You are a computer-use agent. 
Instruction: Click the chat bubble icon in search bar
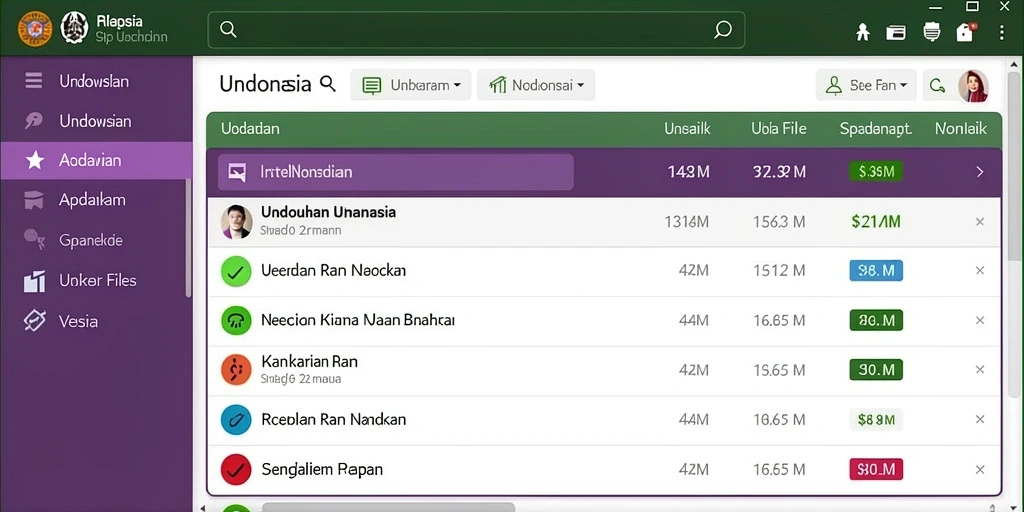pyautogui.click(x=722, y=29)
